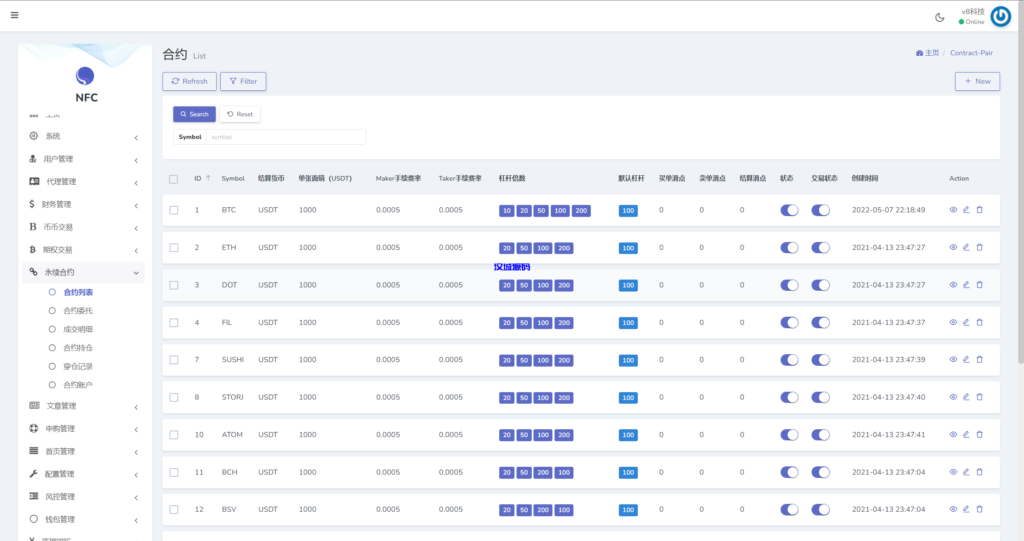
Task: Click the edit pencil icon for ETH row
Action: click(x=966, y=247)
